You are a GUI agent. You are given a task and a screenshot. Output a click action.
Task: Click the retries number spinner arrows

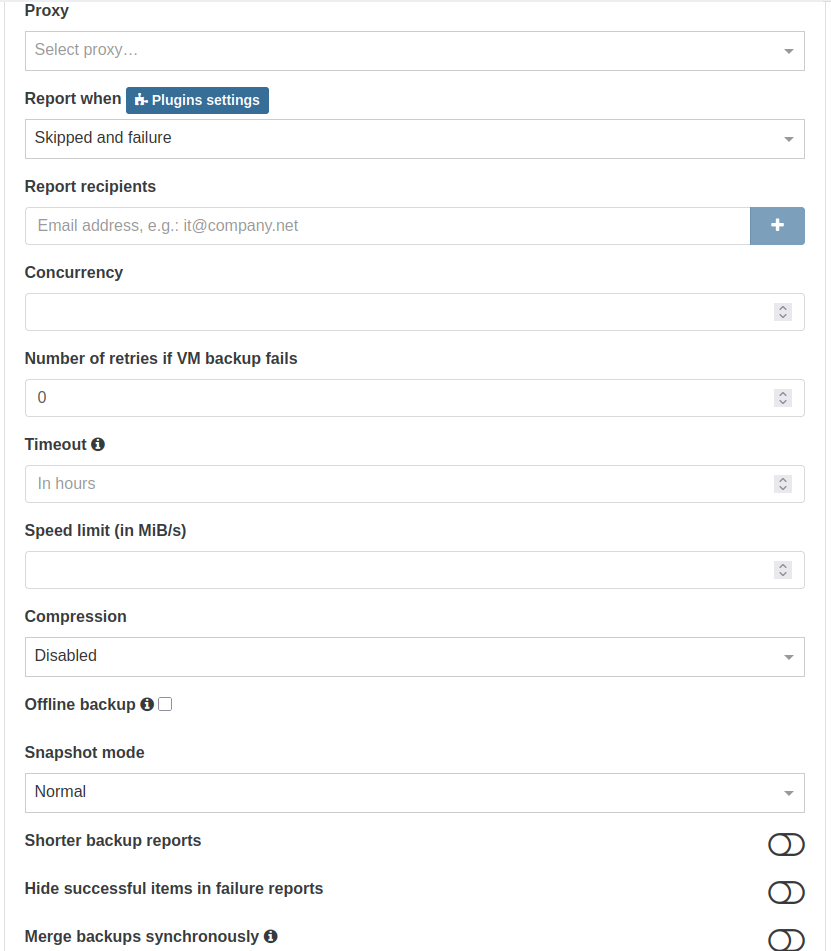click(783, 398)
